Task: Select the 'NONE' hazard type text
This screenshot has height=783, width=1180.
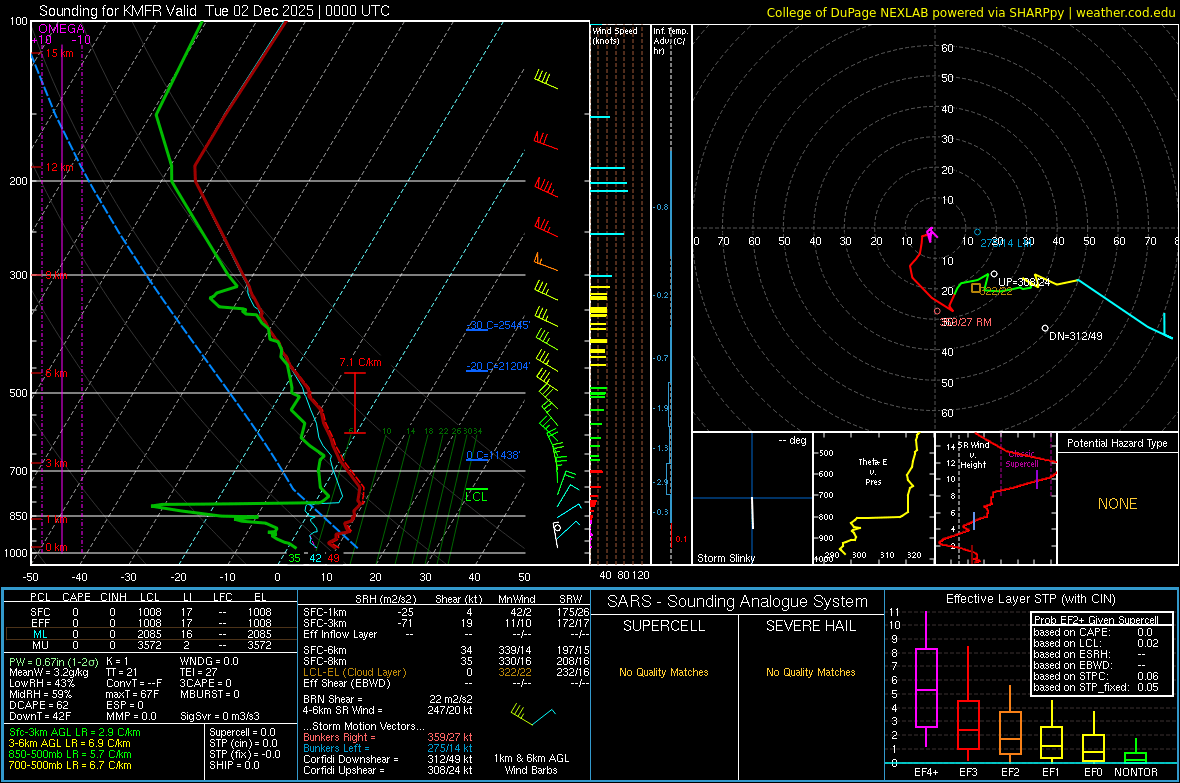Action: click(x=1117, y=504)
